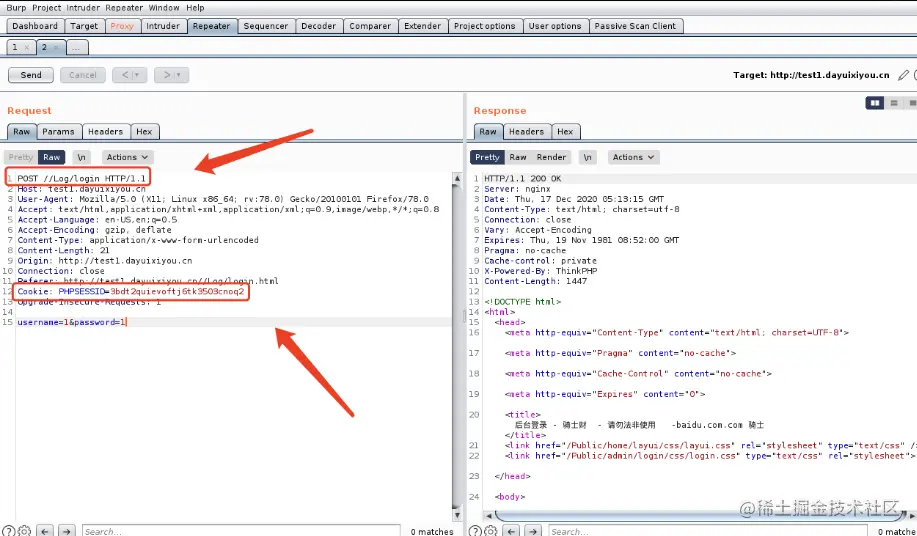Toggle \n display in the Response viewer

click(587, 157)
